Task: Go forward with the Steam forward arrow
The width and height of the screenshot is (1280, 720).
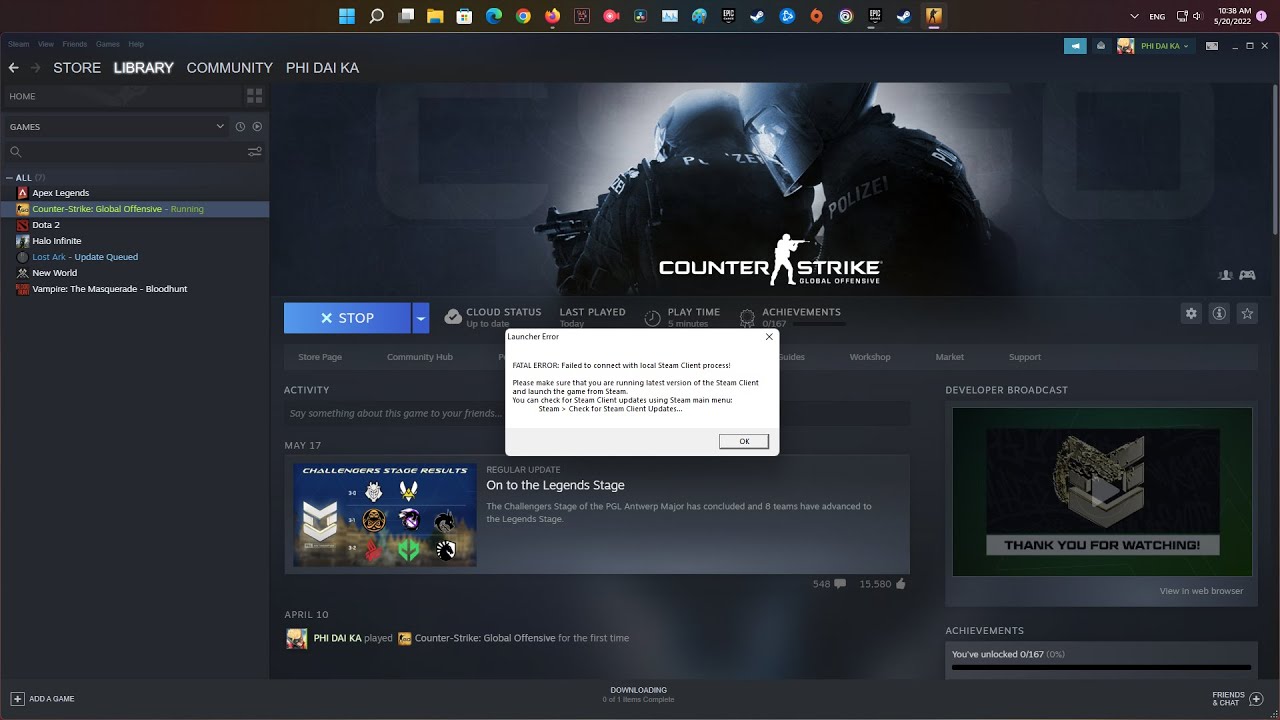Action: point(35,68)
